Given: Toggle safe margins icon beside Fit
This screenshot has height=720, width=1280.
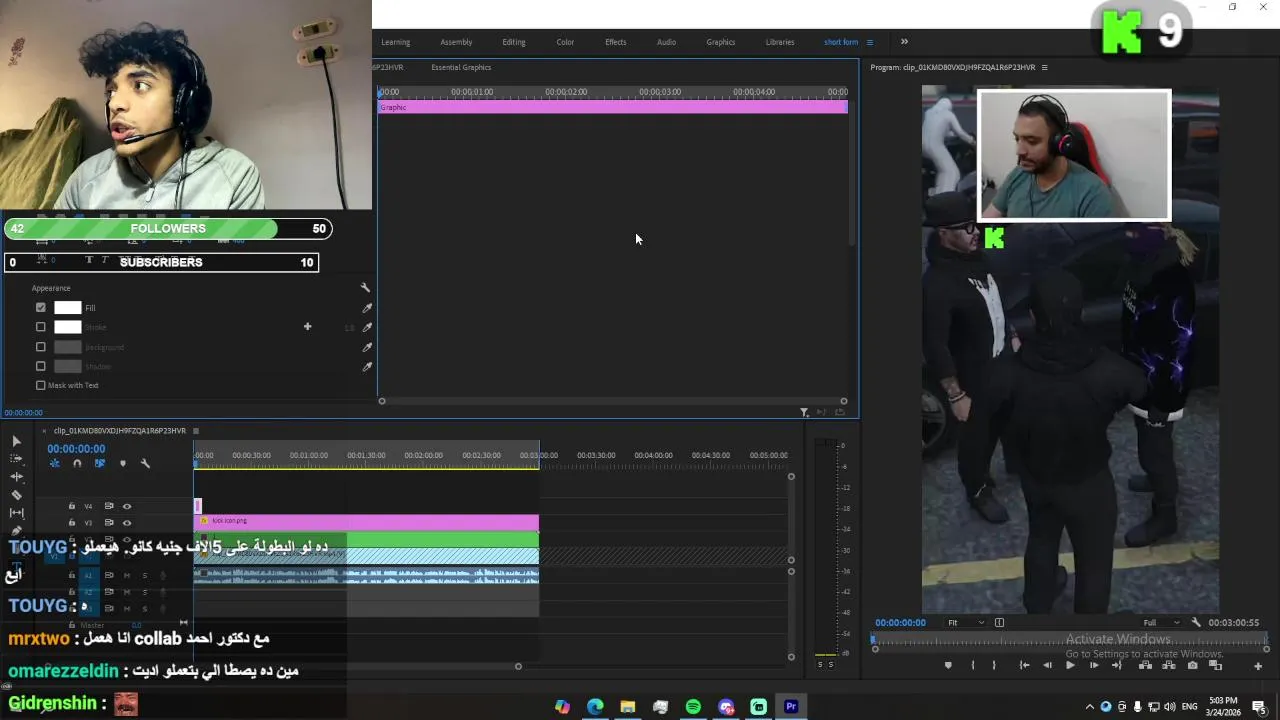Looking at the screenshot, I should (999, 622).
